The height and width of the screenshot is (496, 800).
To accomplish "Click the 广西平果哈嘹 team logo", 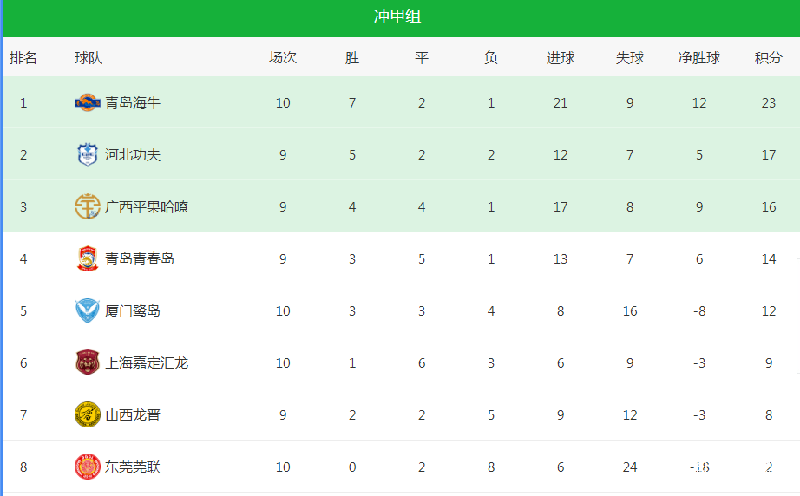I will pos(87,207).
